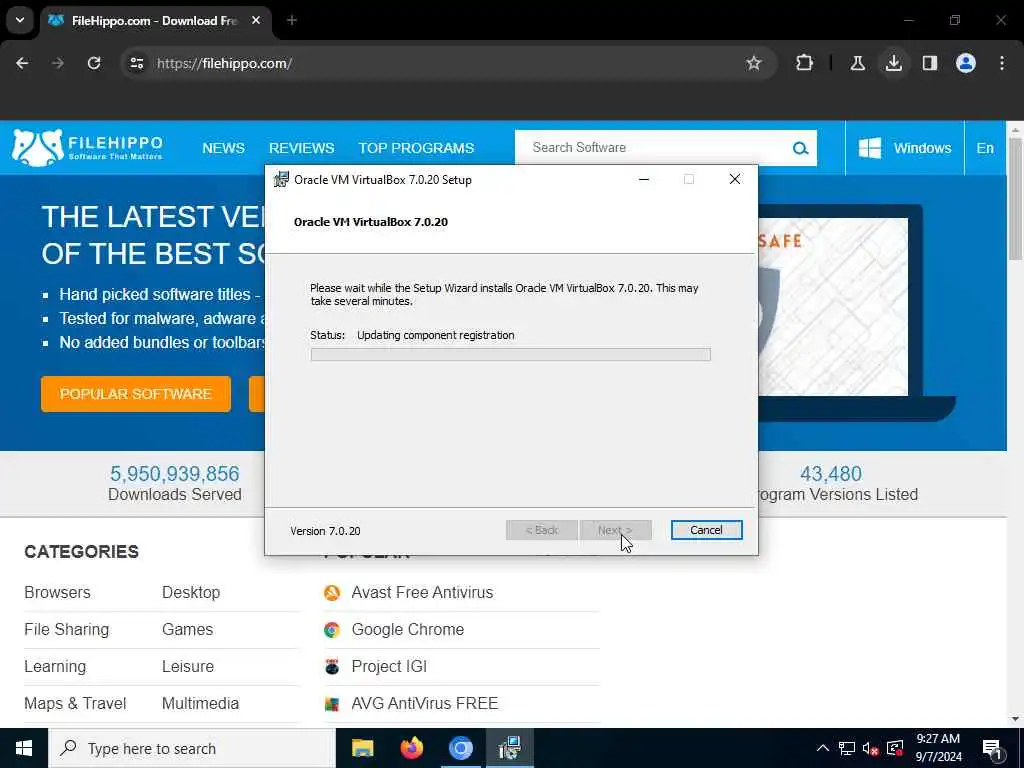The image size is (1024, 768).
Task: Click the browser back arrow
Action: pyautogui.click(x=22, y=63)
